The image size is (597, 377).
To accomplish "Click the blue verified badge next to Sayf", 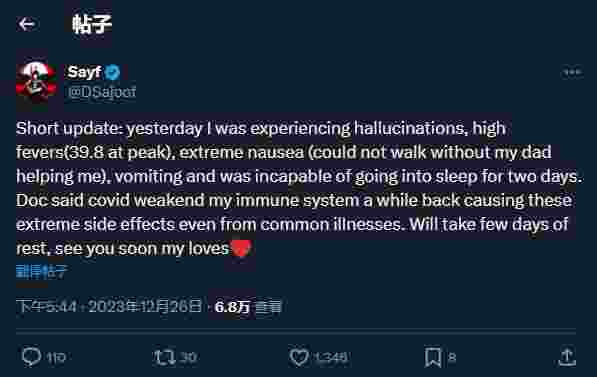I will 112,72.
